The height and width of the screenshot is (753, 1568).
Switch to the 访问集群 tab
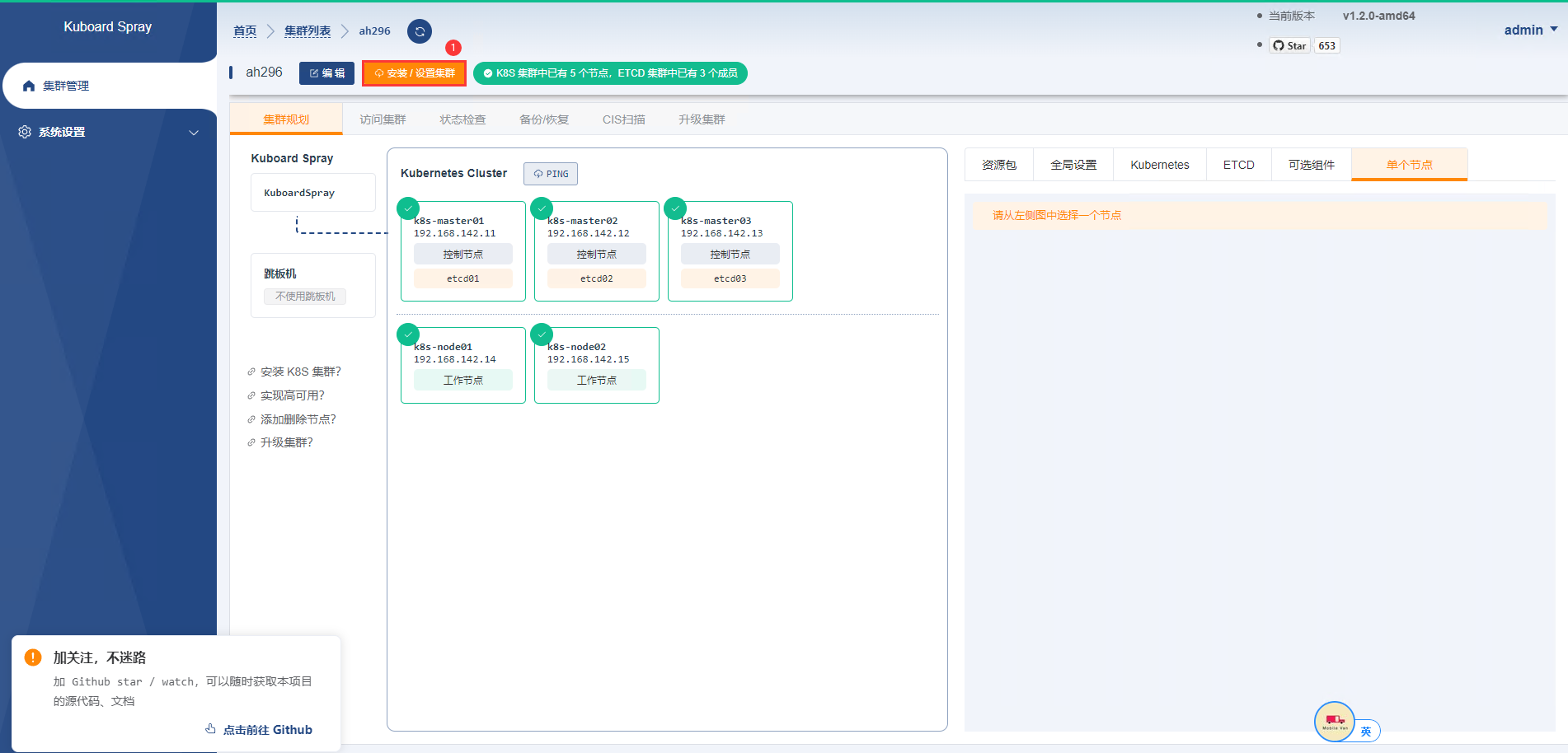pyautogui.click(x=383, y=119)
